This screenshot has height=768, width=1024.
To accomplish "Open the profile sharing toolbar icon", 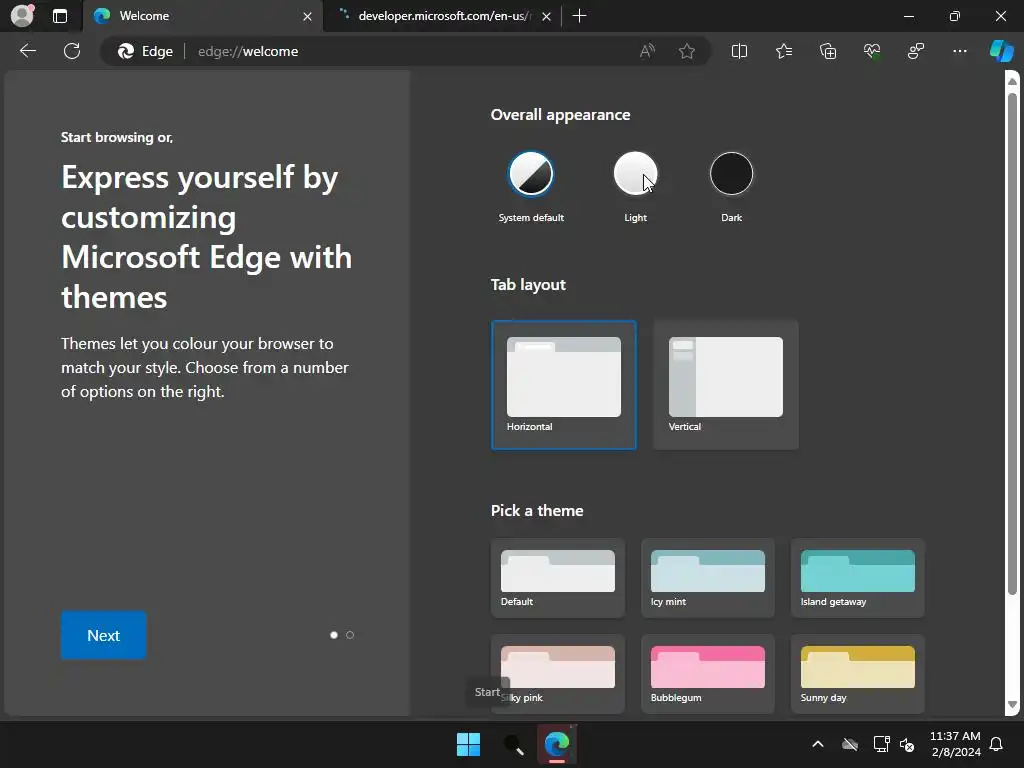I will 916,51.
